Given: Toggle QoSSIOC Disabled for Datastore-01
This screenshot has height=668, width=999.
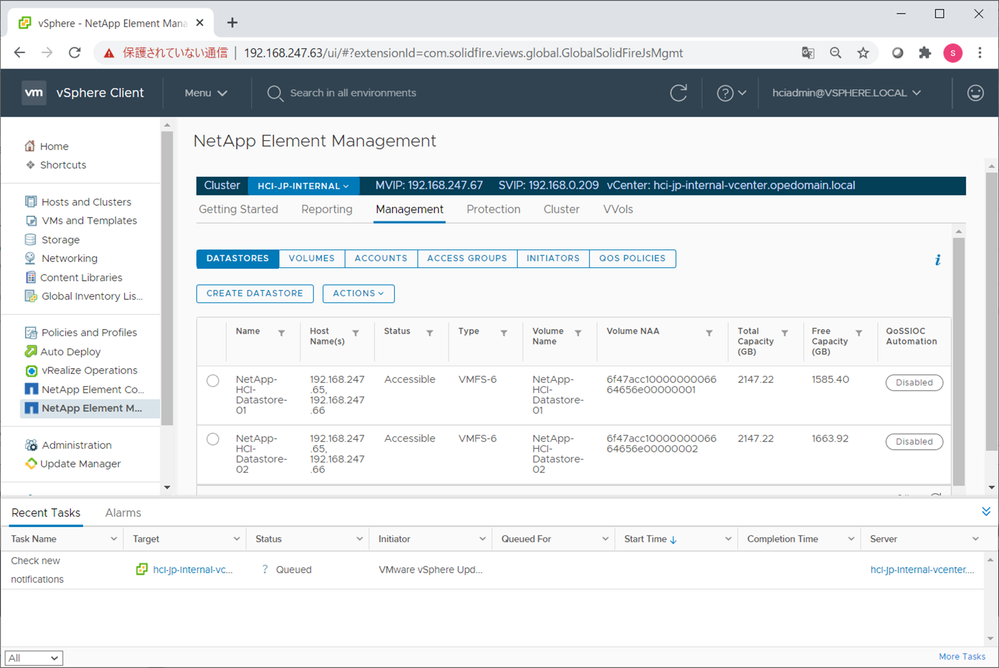Looking at the screenshot, I should click(x=913, y=383).
